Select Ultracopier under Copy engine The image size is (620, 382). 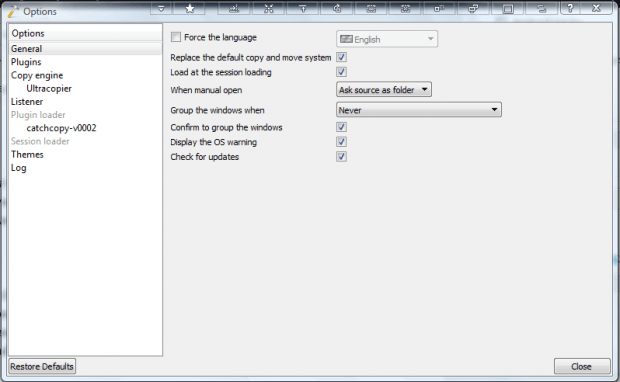click(x=49, y=89)
